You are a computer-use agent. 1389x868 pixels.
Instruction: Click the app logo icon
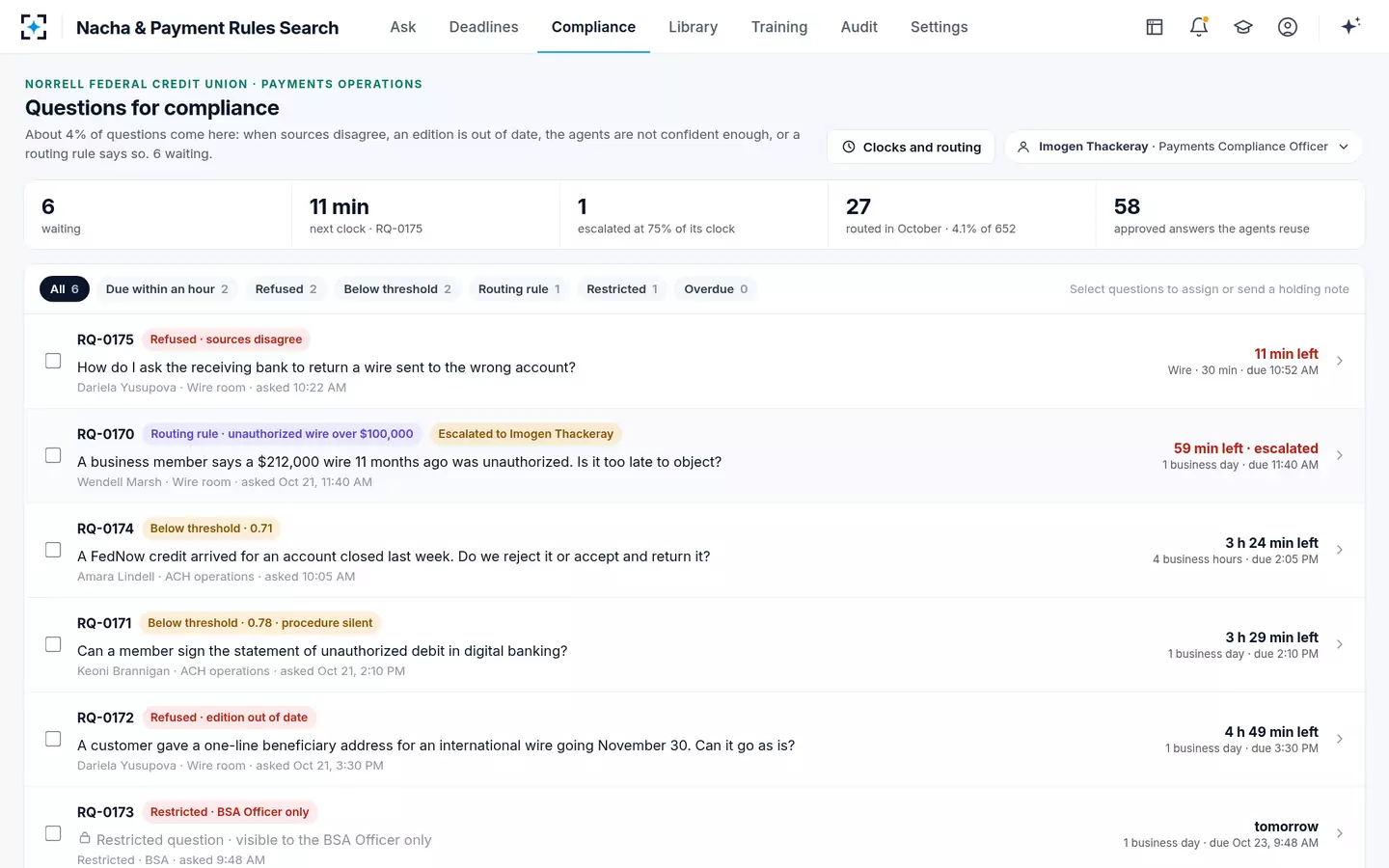[x=34, y=27]
